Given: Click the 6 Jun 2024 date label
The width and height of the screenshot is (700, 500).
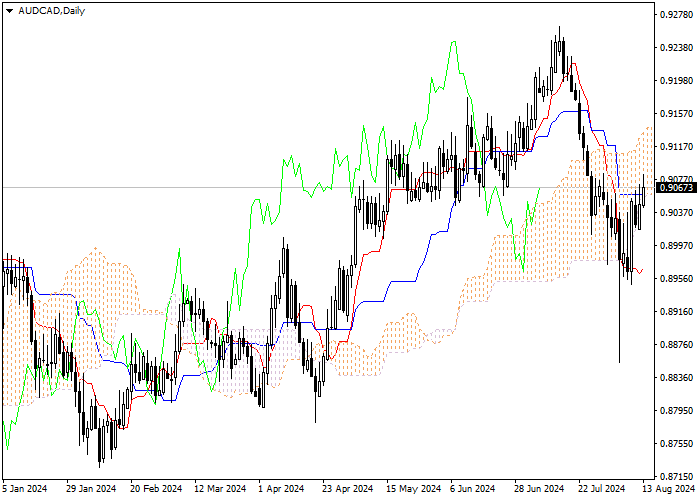Looking at the screenshot, I should pyautogui.click(x=473, y=488).
